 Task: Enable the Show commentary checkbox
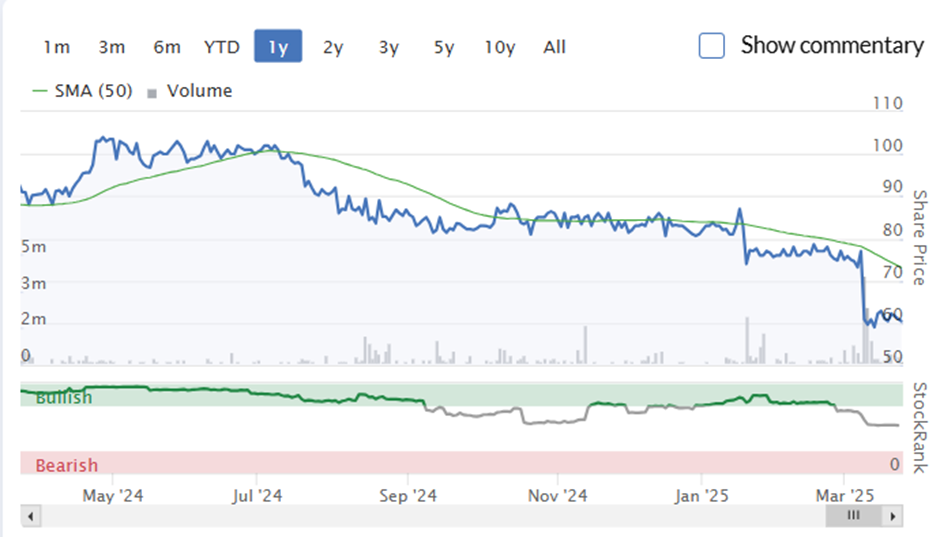tap(712, 46)
